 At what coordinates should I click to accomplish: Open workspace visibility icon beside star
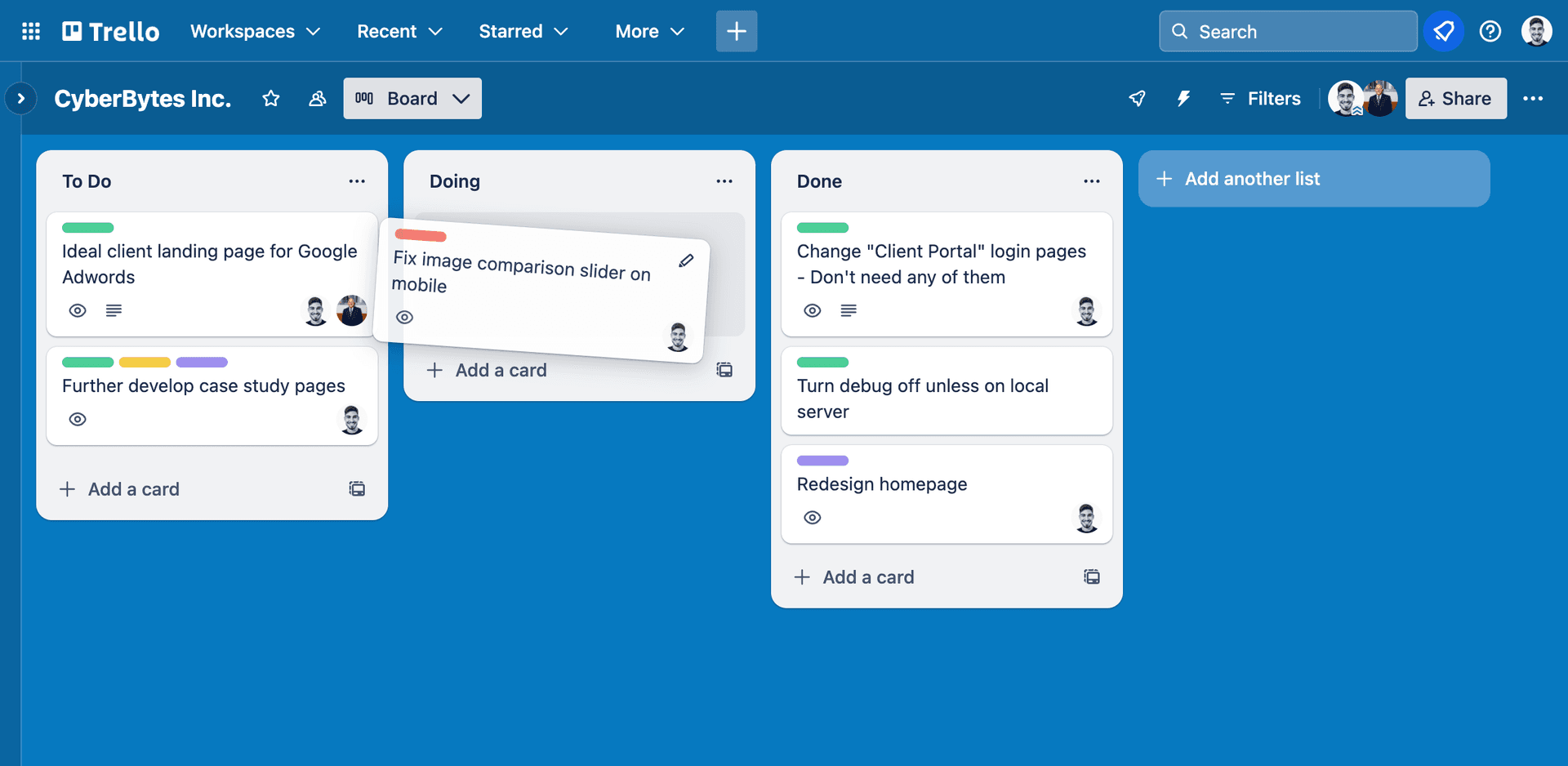tap(318, 99)
